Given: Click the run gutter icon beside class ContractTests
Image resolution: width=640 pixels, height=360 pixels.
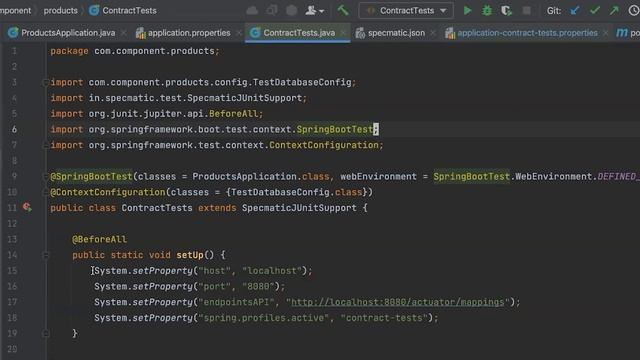Looking at the screenshot, I should point(27,207).
